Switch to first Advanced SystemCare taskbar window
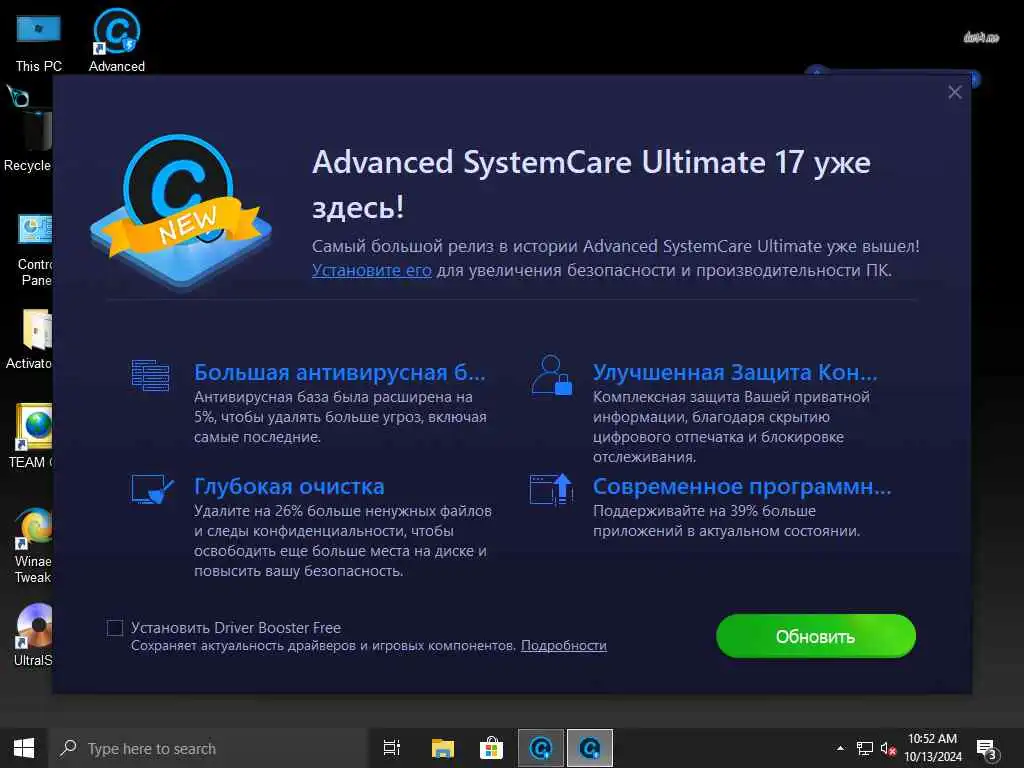Viewport: 1024px width, 768px height. (541, 748)
